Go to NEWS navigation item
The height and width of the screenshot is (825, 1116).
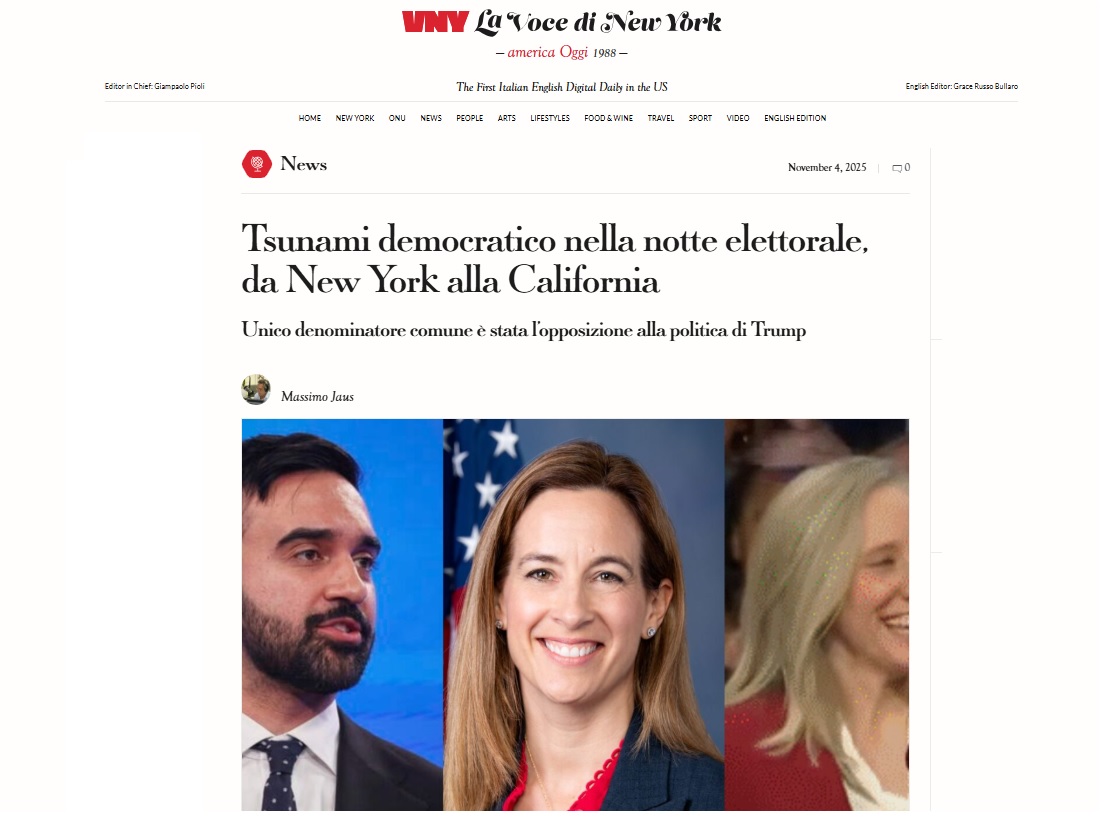pos(431,118)
